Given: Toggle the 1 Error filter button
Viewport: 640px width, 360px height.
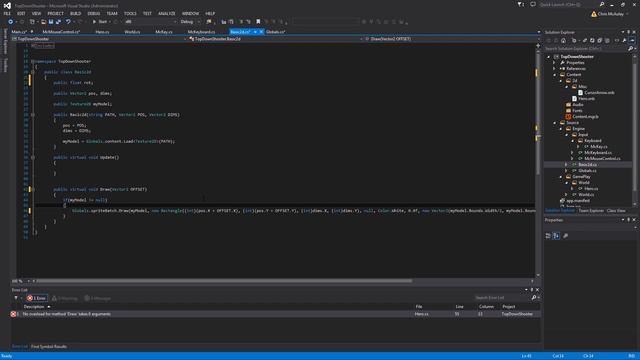Looking at the screenshot, I should pyautogui.click(x=36, y=298).
